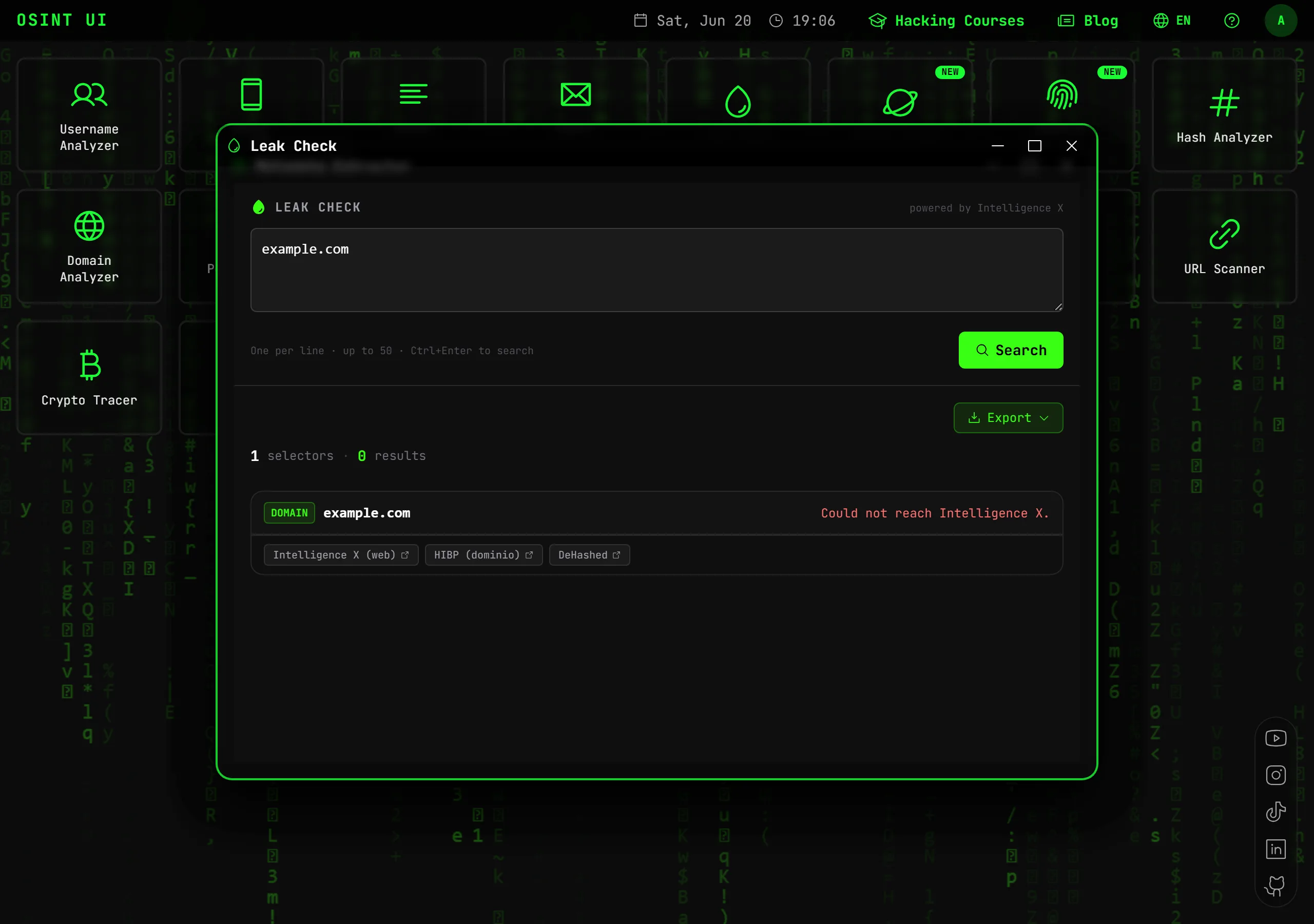Open Intelligence X (web) external link
The height and width of the screenshot is (924, 1314).
[341, 555]
